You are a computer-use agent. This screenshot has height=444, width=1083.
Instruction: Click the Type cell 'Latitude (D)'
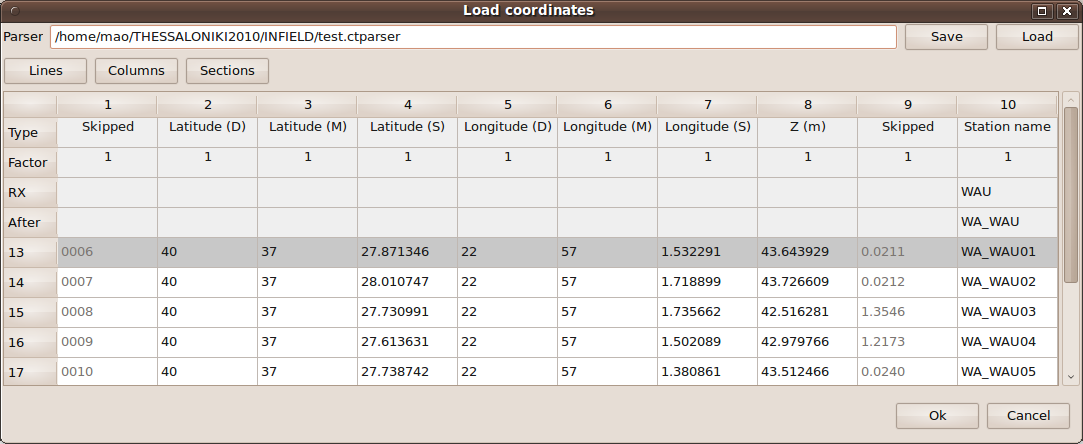[x=207, y=127]
